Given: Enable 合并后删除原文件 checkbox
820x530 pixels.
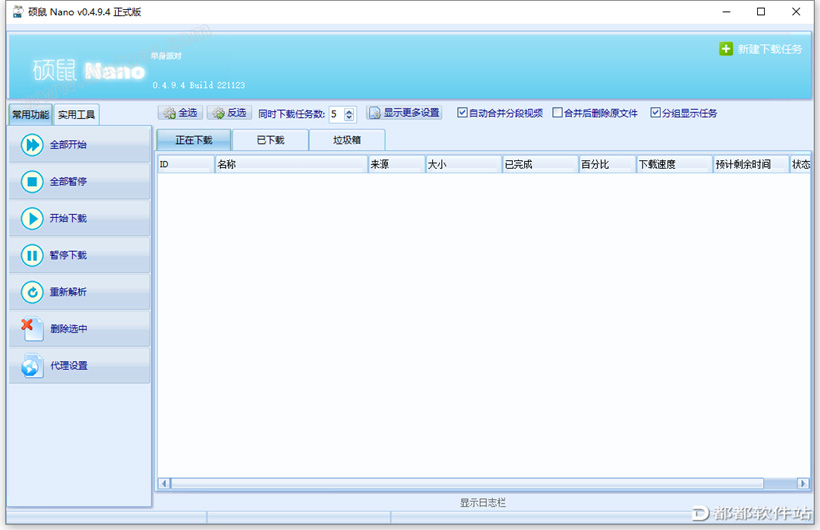Looking at the screenshot, I should (557, 112).
